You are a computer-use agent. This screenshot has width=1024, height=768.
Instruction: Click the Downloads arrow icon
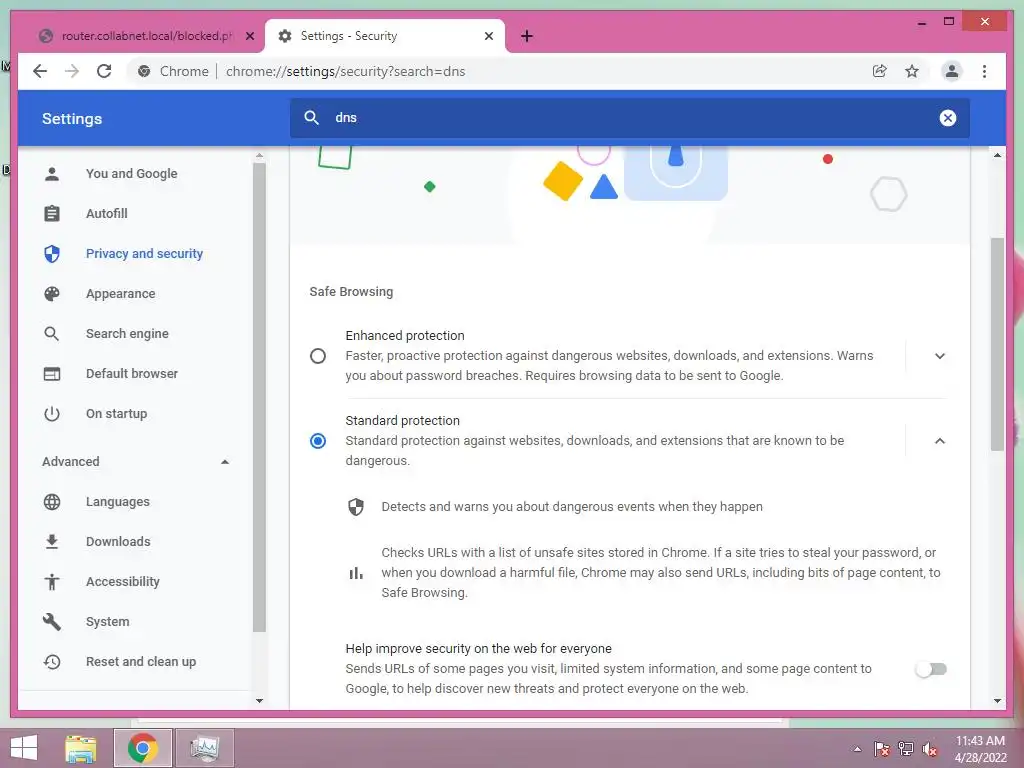[x=52, y=541]
